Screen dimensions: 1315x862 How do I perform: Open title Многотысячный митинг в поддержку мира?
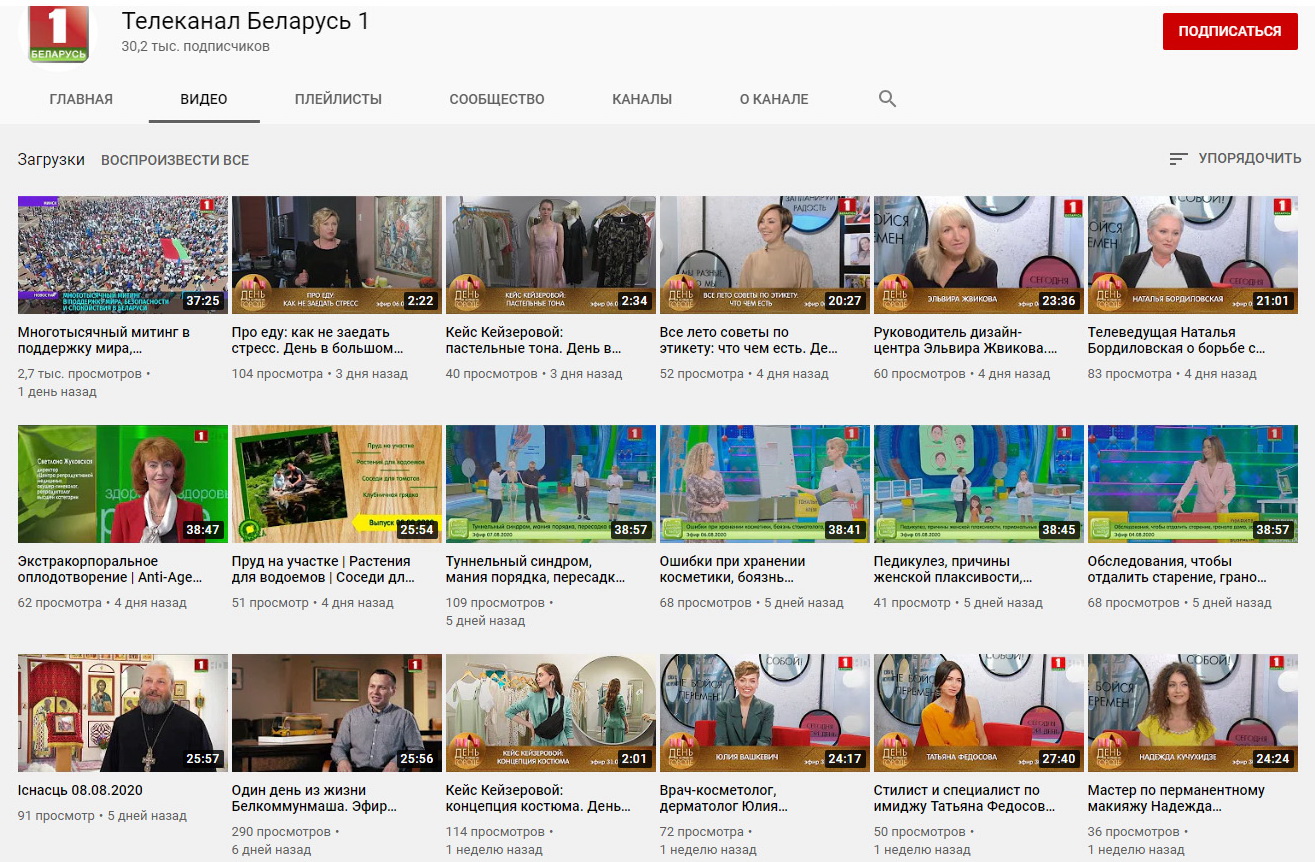pos(104,341)
